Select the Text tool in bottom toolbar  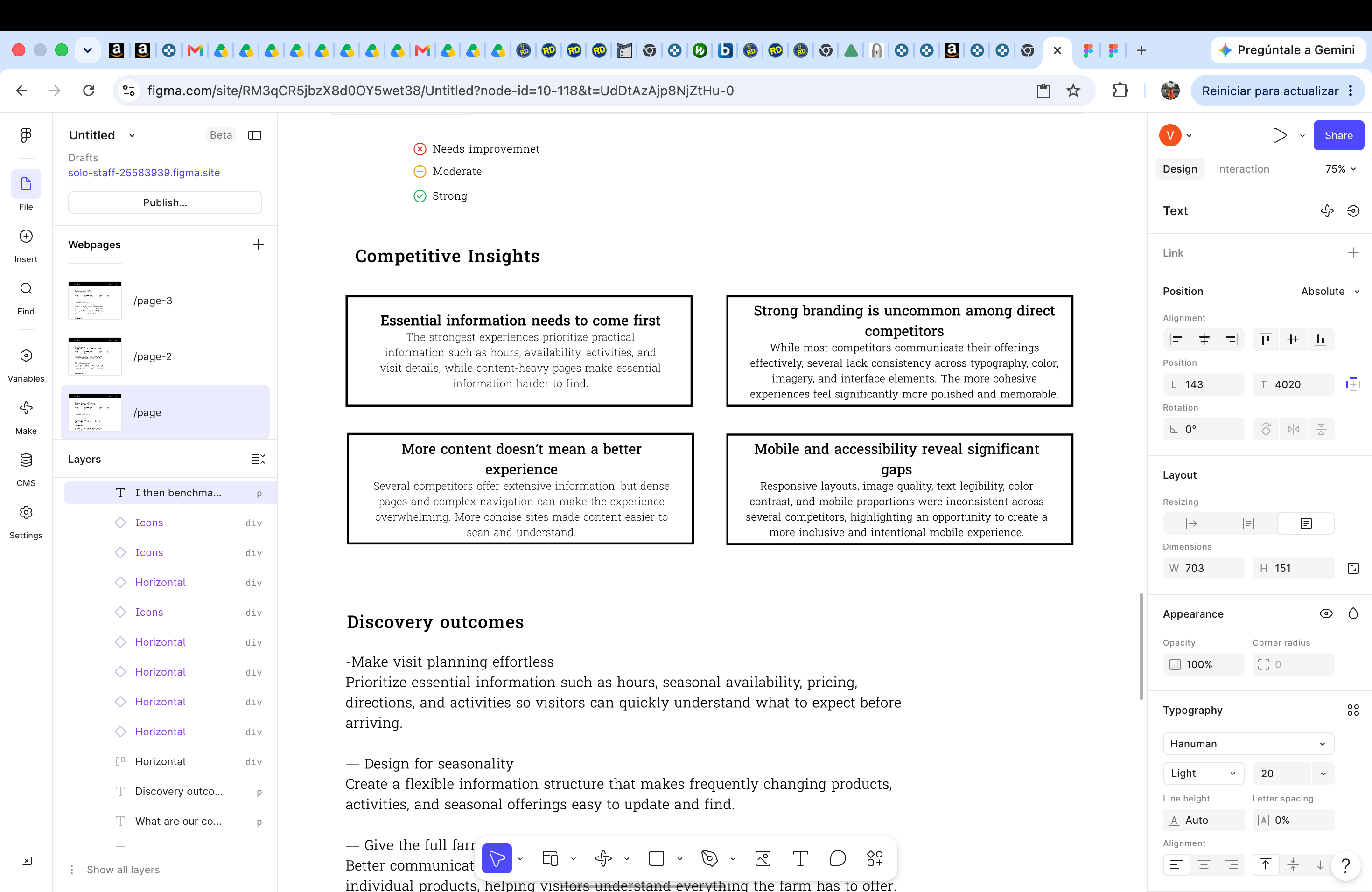coord(799,858)
